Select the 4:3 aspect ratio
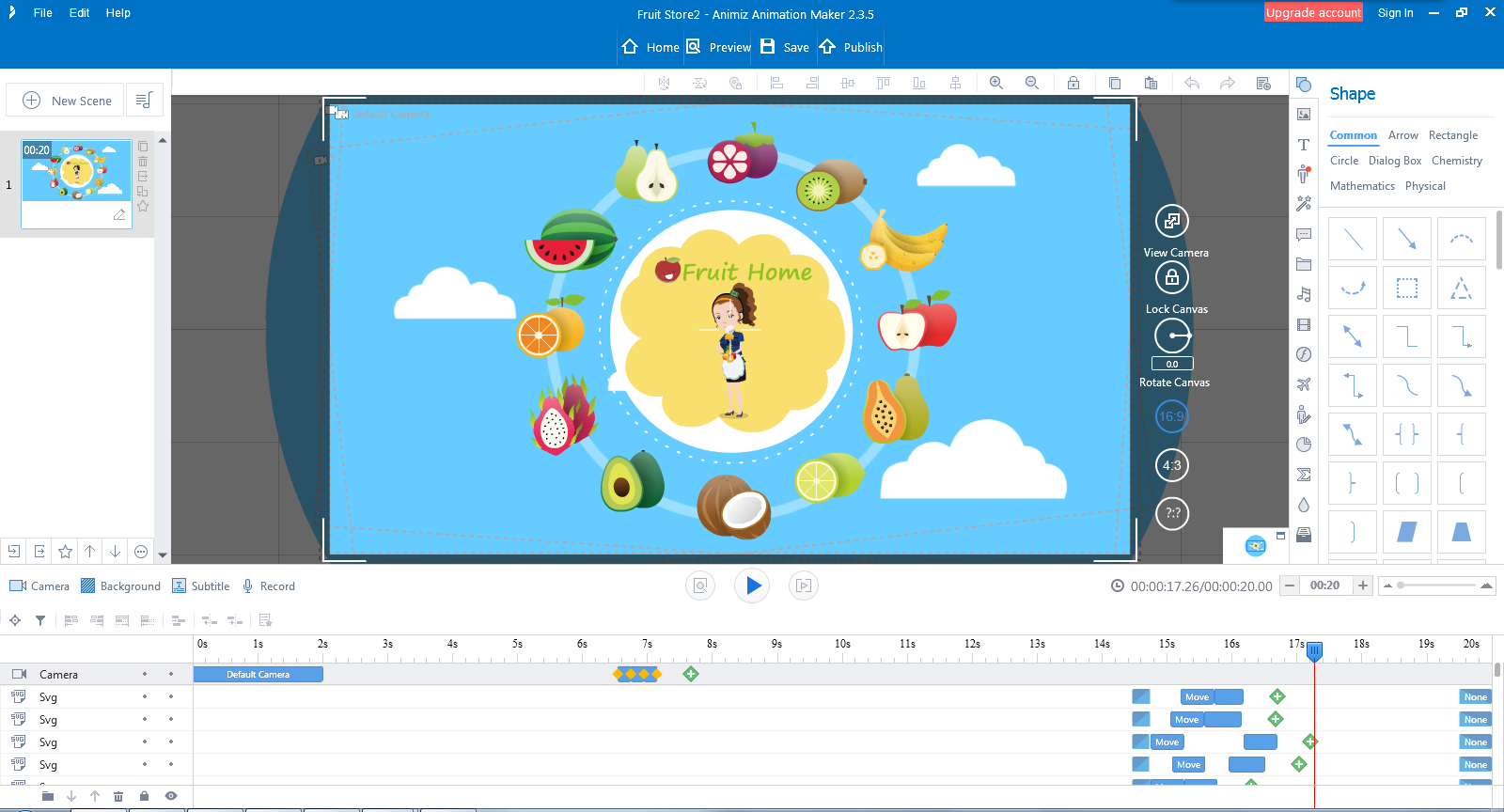Viewport: 1504px width, 812px height. [1172, 465]
